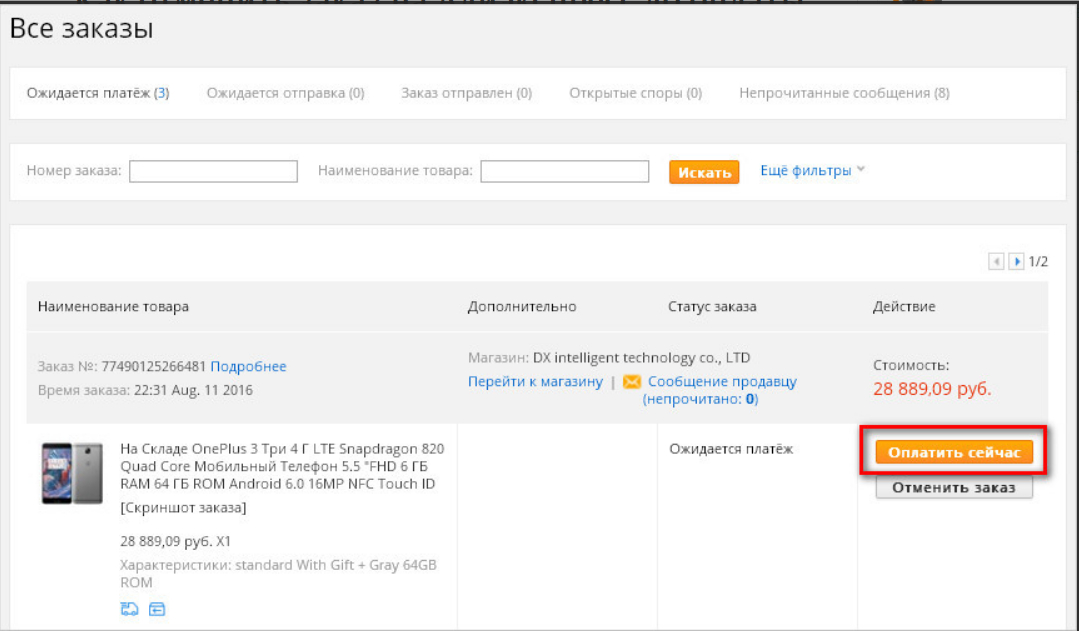This screenshot has height=631, width=1079.
Task: Open the "Подробнее" order details link
Action: pyautogui.click(x=248, y=367)
